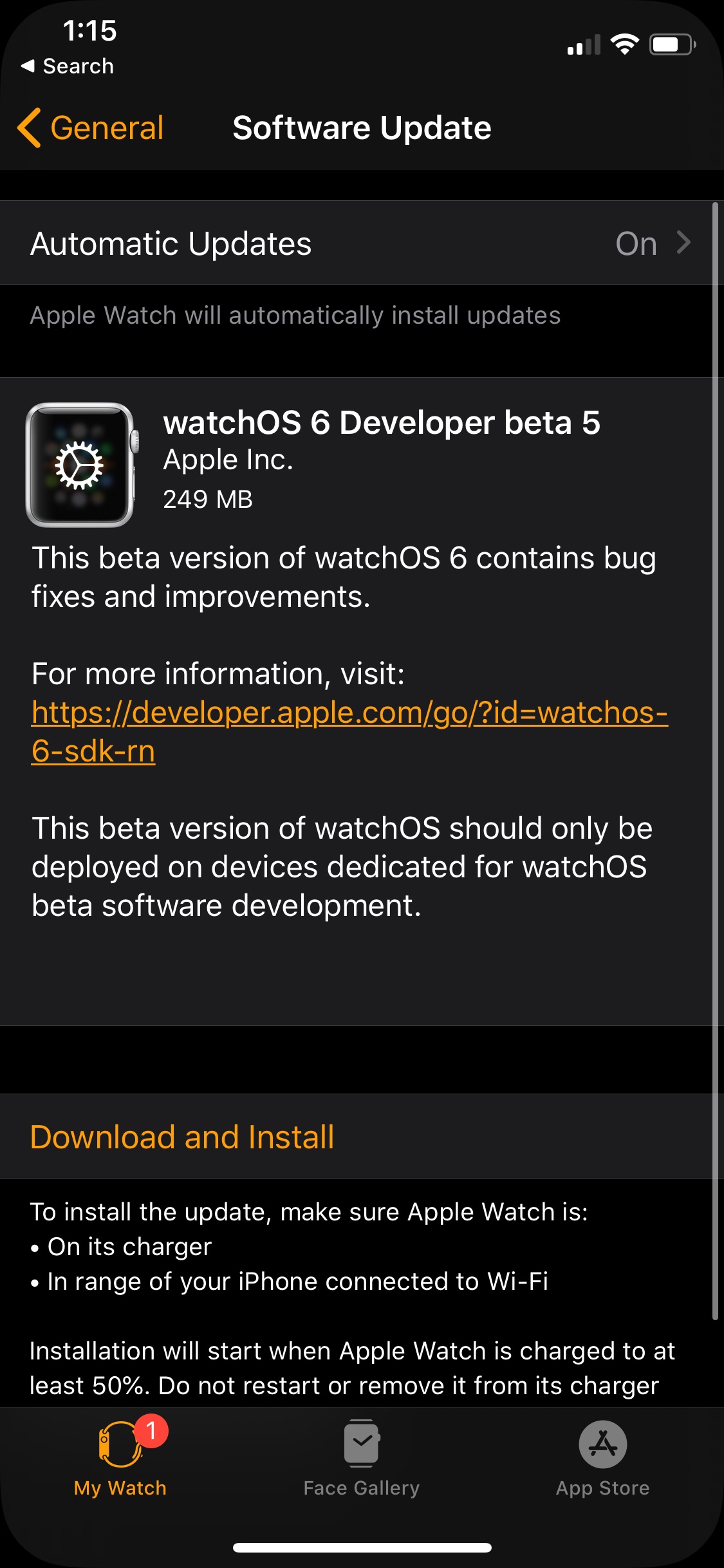The image size is (724, 1568).
Task: Tap Download and Install
Action: (182, 1137)
